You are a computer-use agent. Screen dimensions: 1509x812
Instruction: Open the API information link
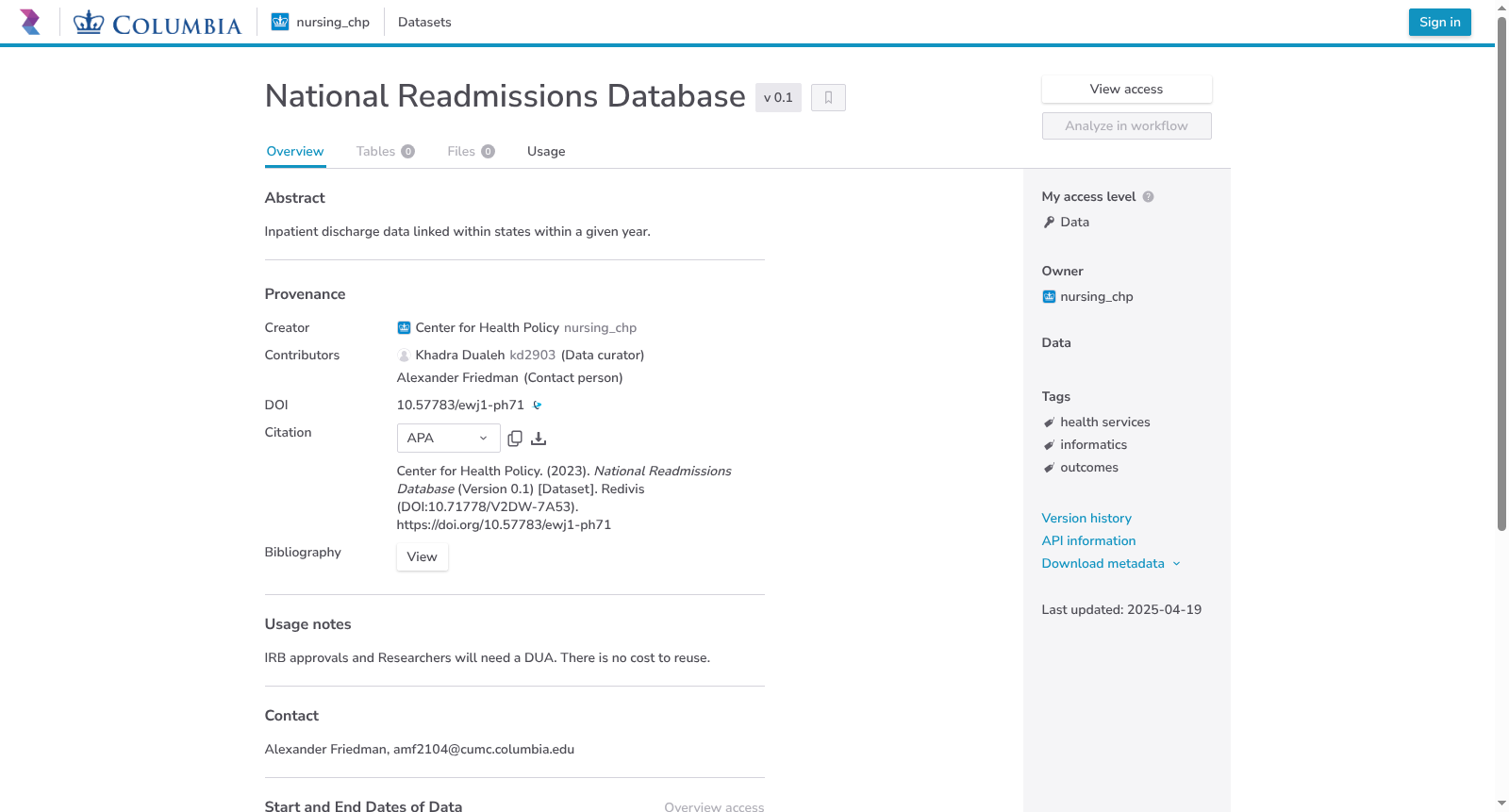click(x=1088, y=541)
